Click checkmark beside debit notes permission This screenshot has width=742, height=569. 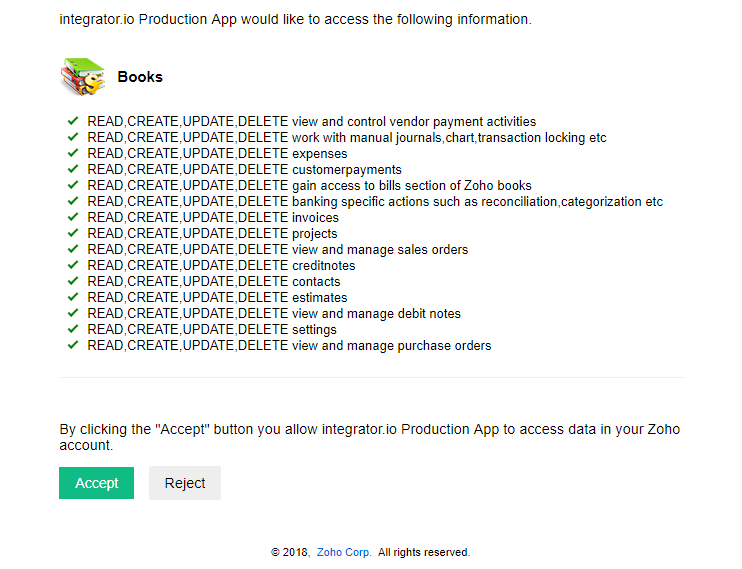pos(73,313)
